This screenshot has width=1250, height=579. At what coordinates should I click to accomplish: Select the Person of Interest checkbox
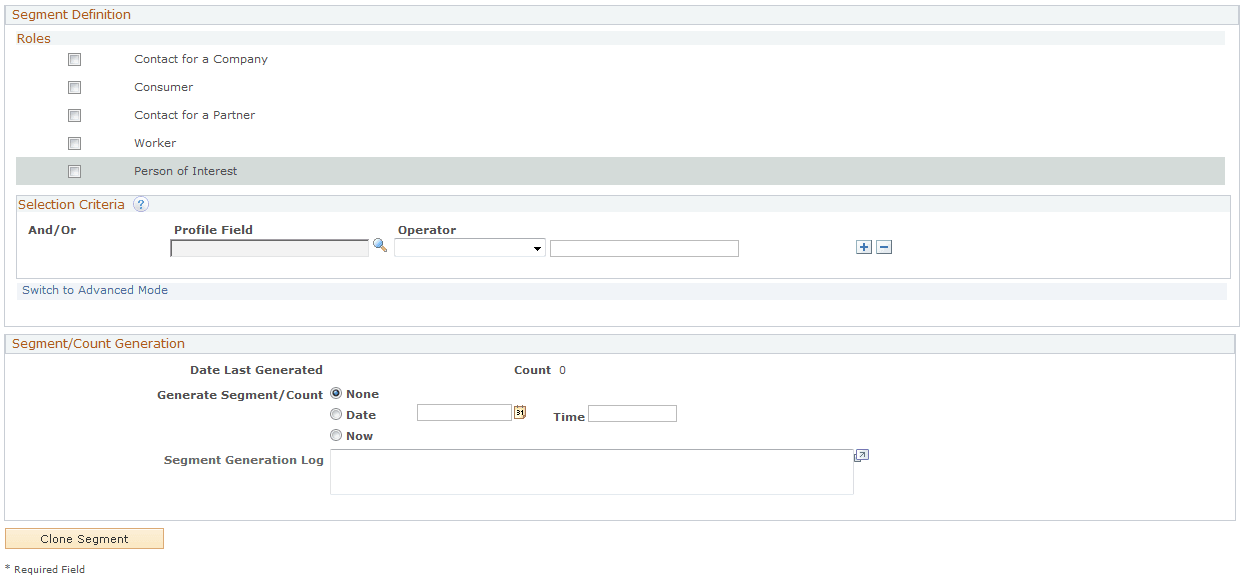click(74, 171)
